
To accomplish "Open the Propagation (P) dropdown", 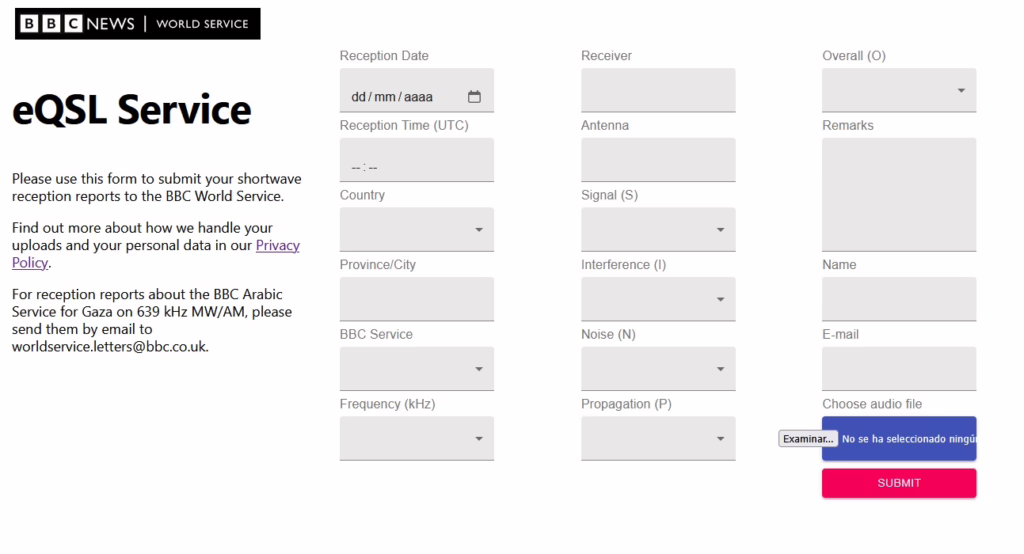I will [x=658, y=438].
